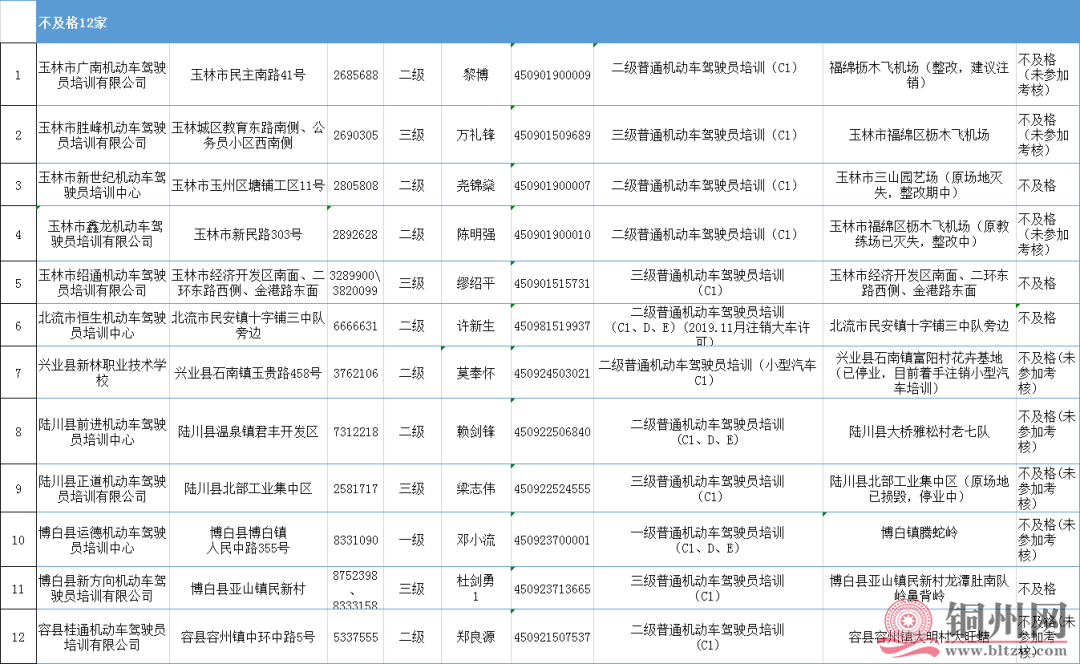This screenshot has height=664, width=1080.
Task: Select the cell 容县容州镇中环路5号
Action: tap(248, 637)
